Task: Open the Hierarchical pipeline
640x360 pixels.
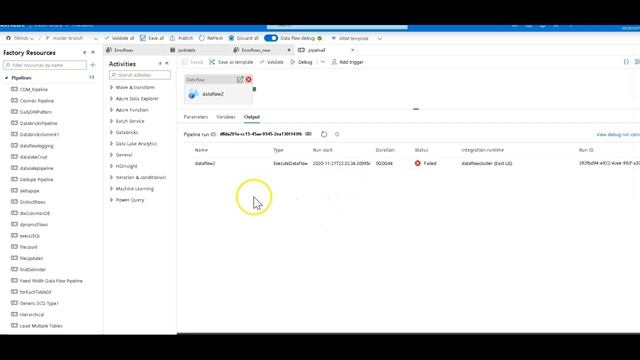Action: click(x=32, y=315)
